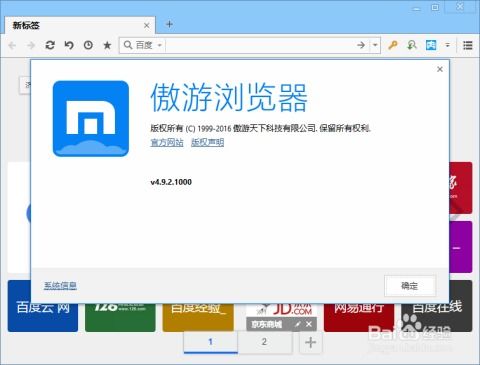Screen dimensions: 480x365
Task: Reload the page with refresh icon
Action: (x=50, y=45)
